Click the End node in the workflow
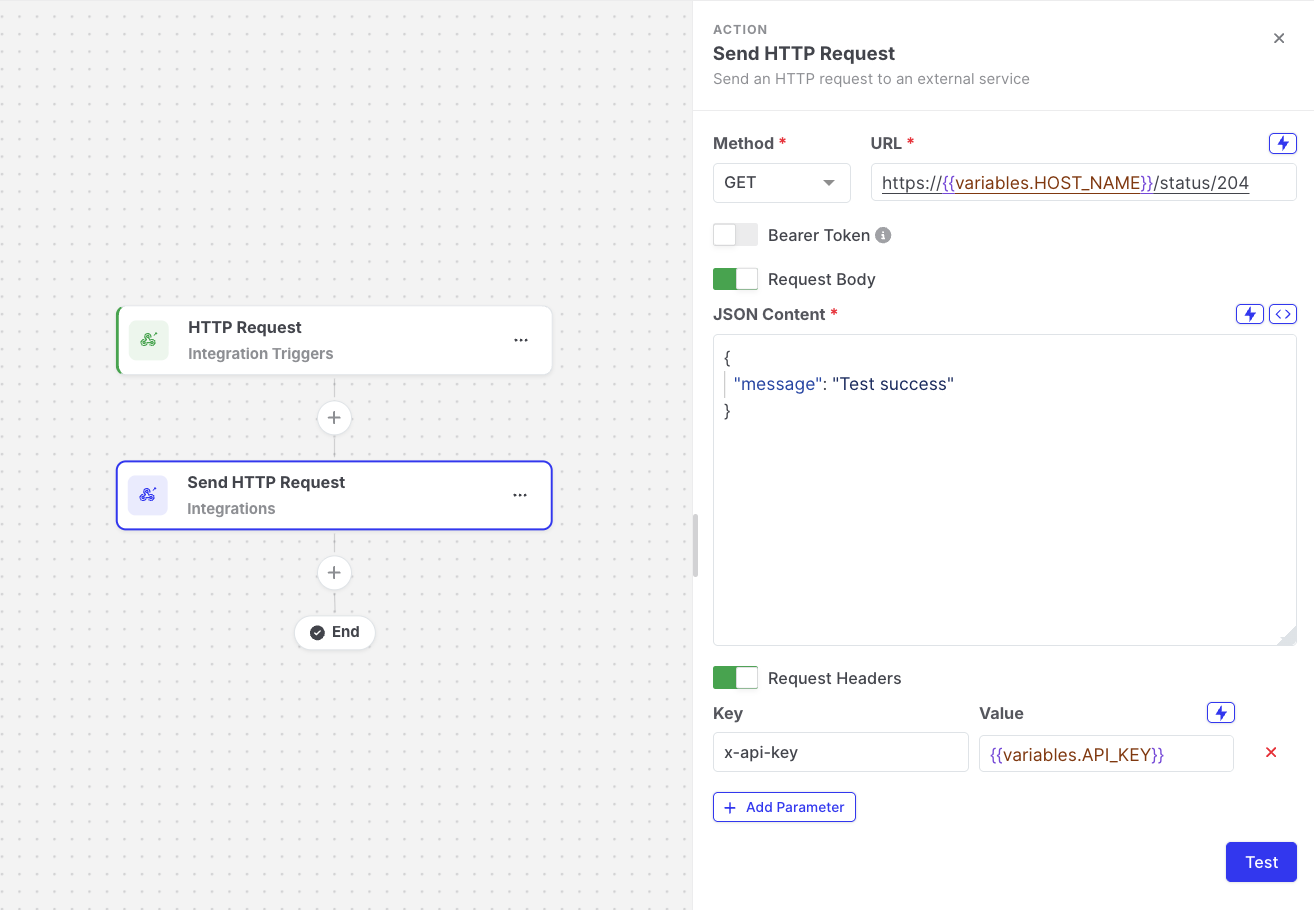Image resolution: width=1314 pixels, height=910 pixels. [334, 632]
